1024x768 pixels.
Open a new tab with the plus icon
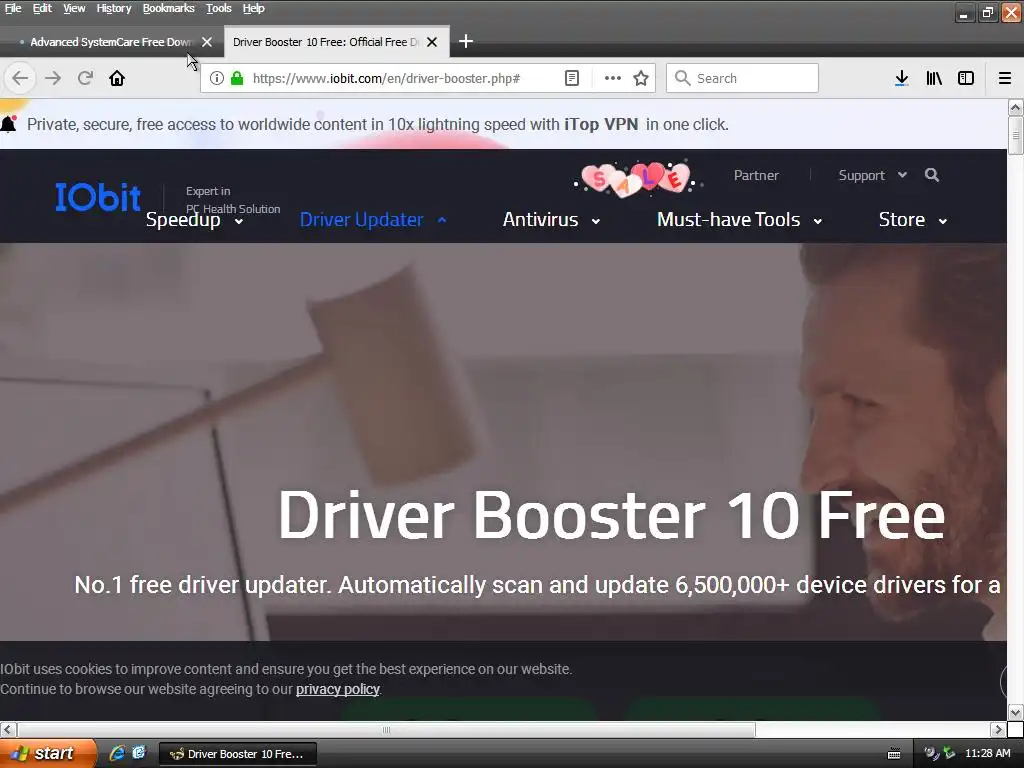(x=466, y=42)
